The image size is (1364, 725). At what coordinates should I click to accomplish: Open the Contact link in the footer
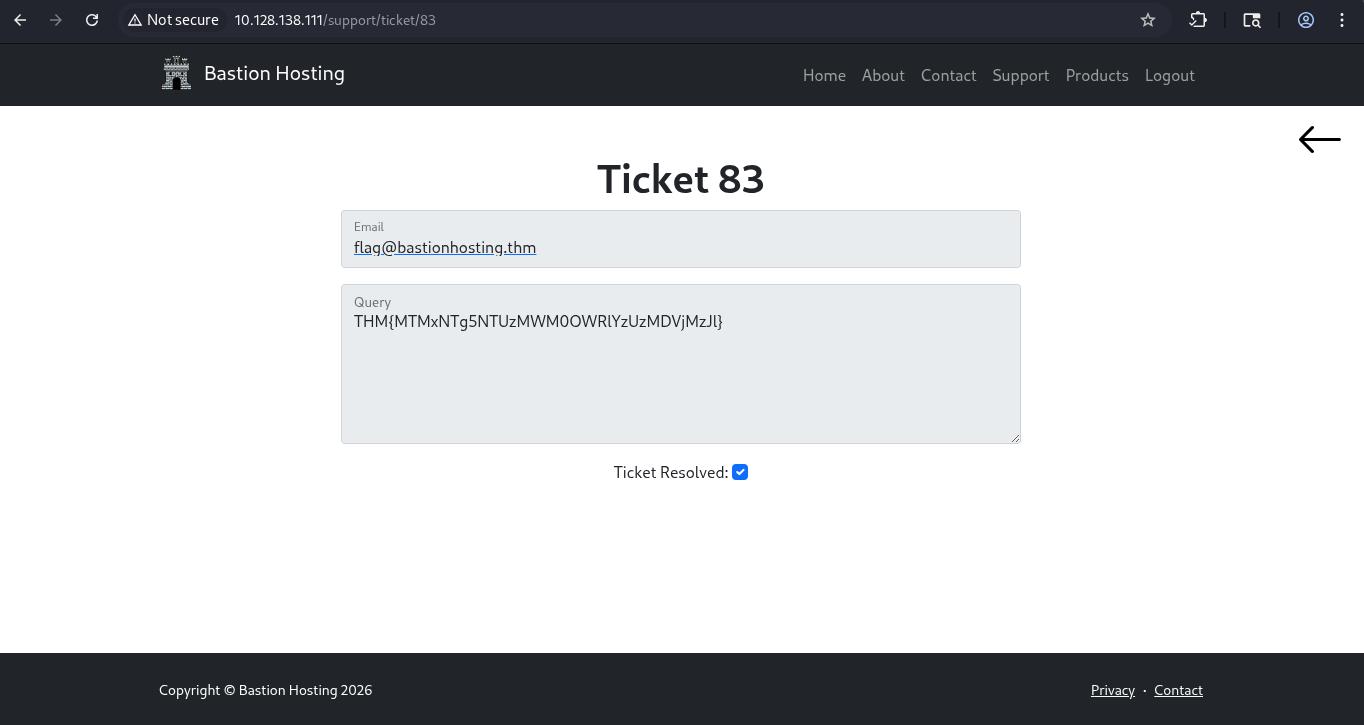click(x=1178, y=690)
